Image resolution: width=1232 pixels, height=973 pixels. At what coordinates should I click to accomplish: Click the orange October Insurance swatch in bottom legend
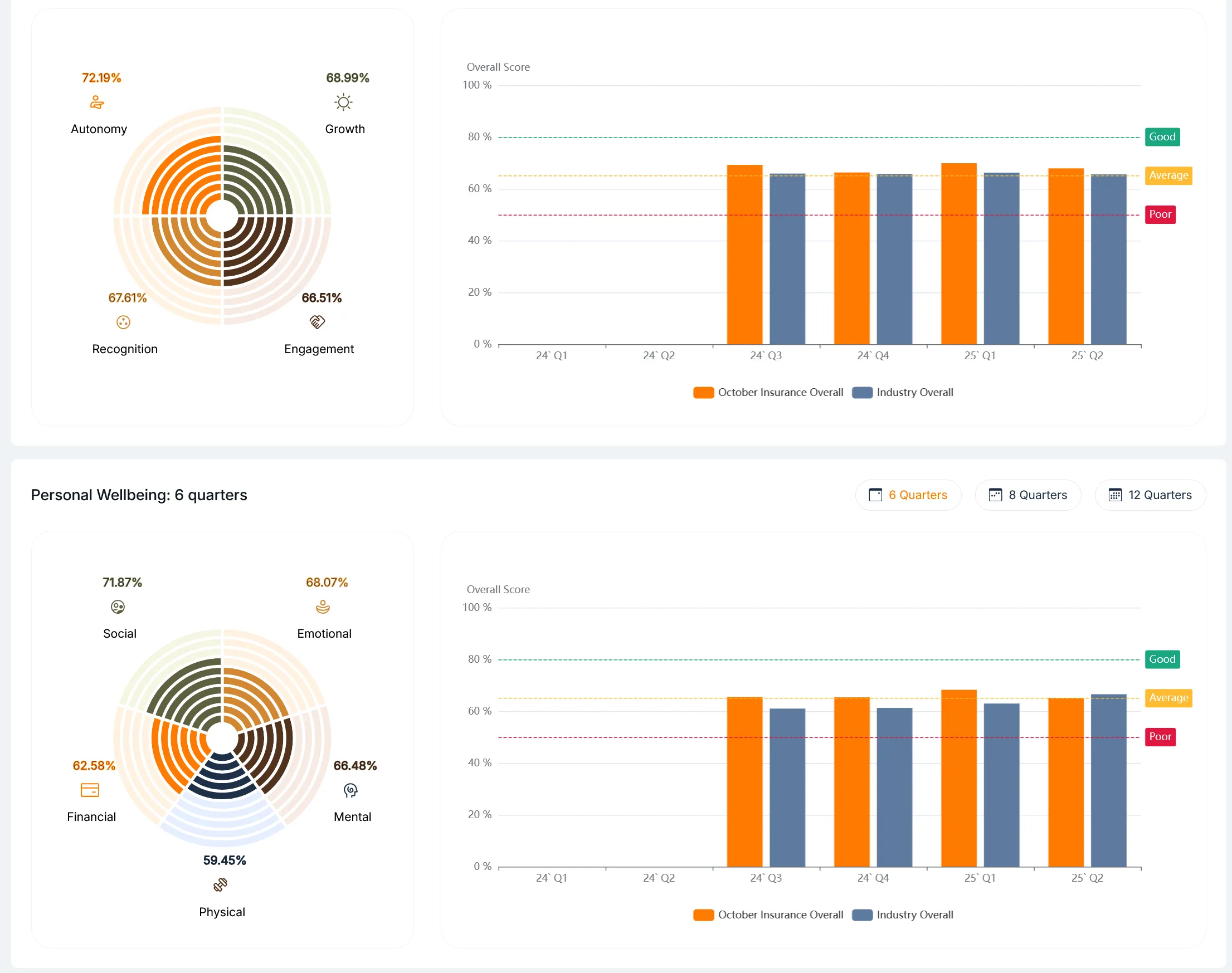pos(703,915)
